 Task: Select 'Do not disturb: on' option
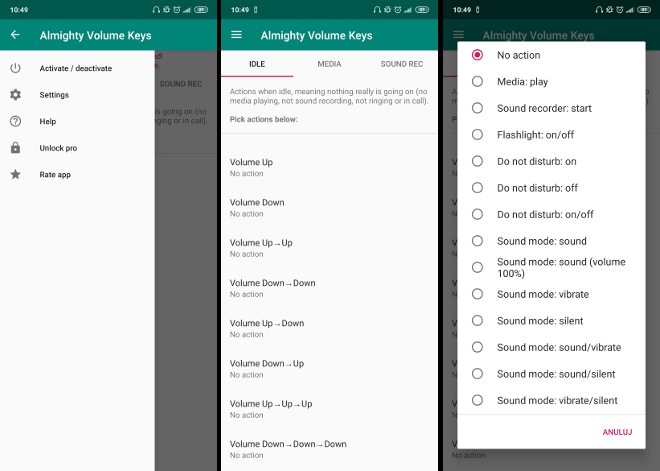(x=477, y=161)
